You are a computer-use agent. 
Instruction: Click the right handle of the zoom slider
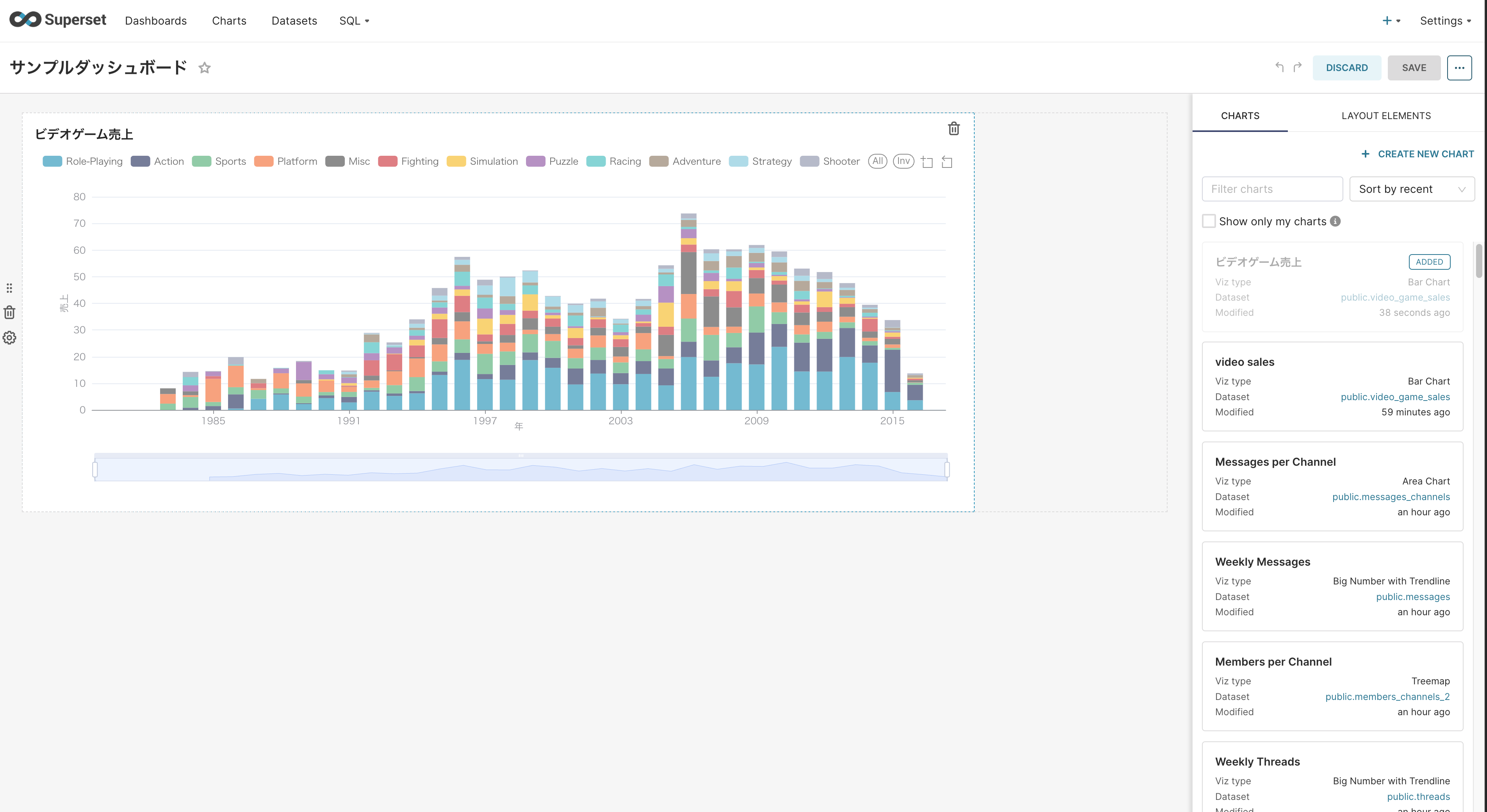pyautogui.click(x=947, y=469)
